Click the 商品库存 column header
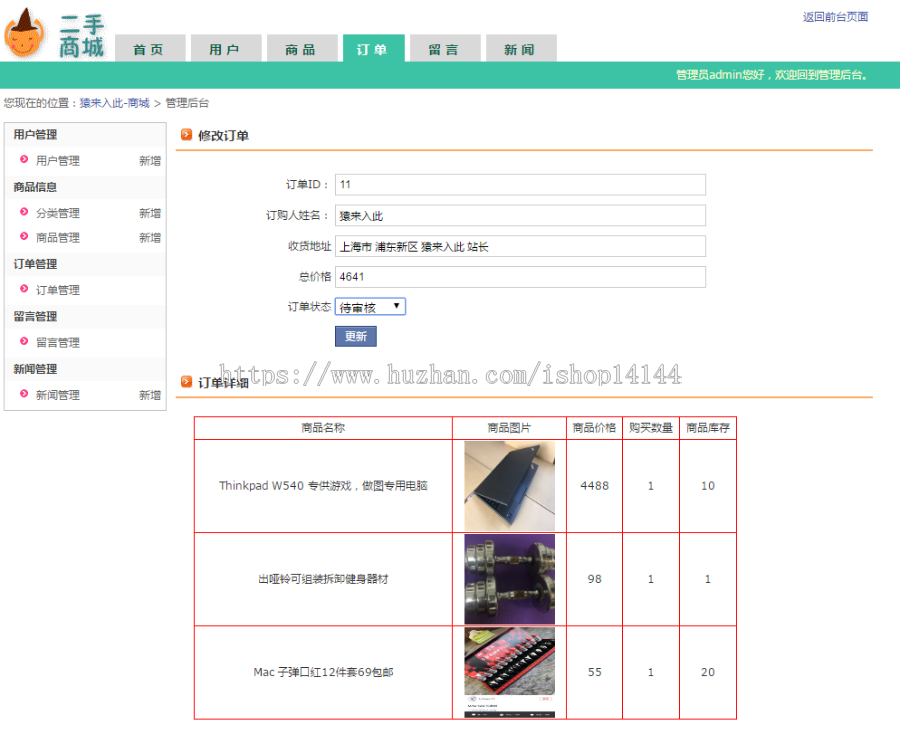The height and width of the screenshot is (744, 900). [x=708, y=428]
